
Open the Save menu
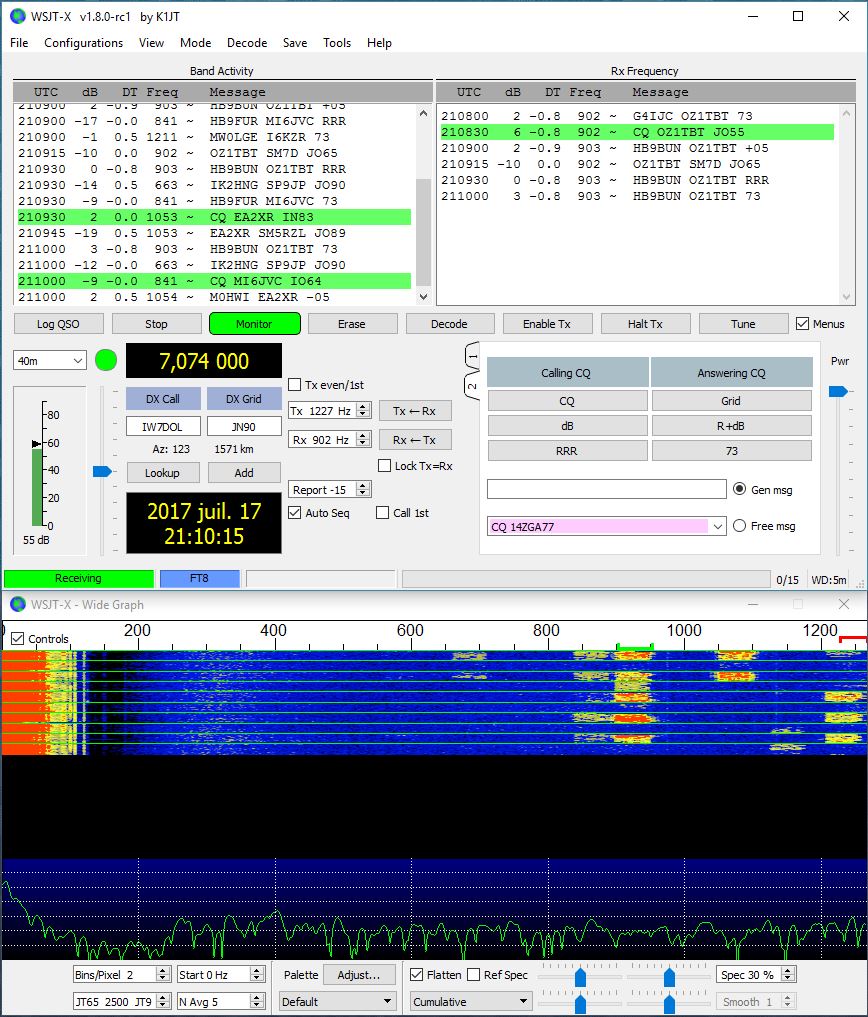[x=295, y=43]
